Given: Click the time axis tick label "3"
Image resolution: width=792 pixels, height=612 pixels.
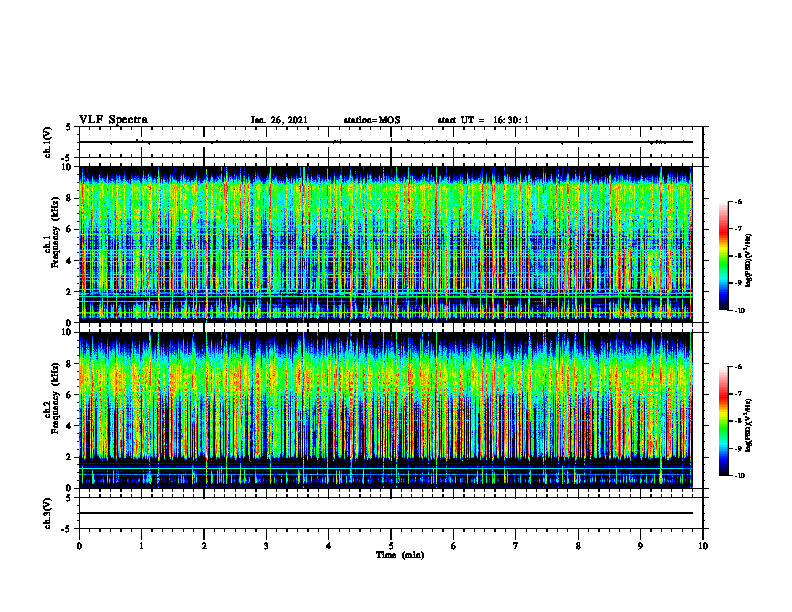Looking at the screenshot, I should click(266, 546).
